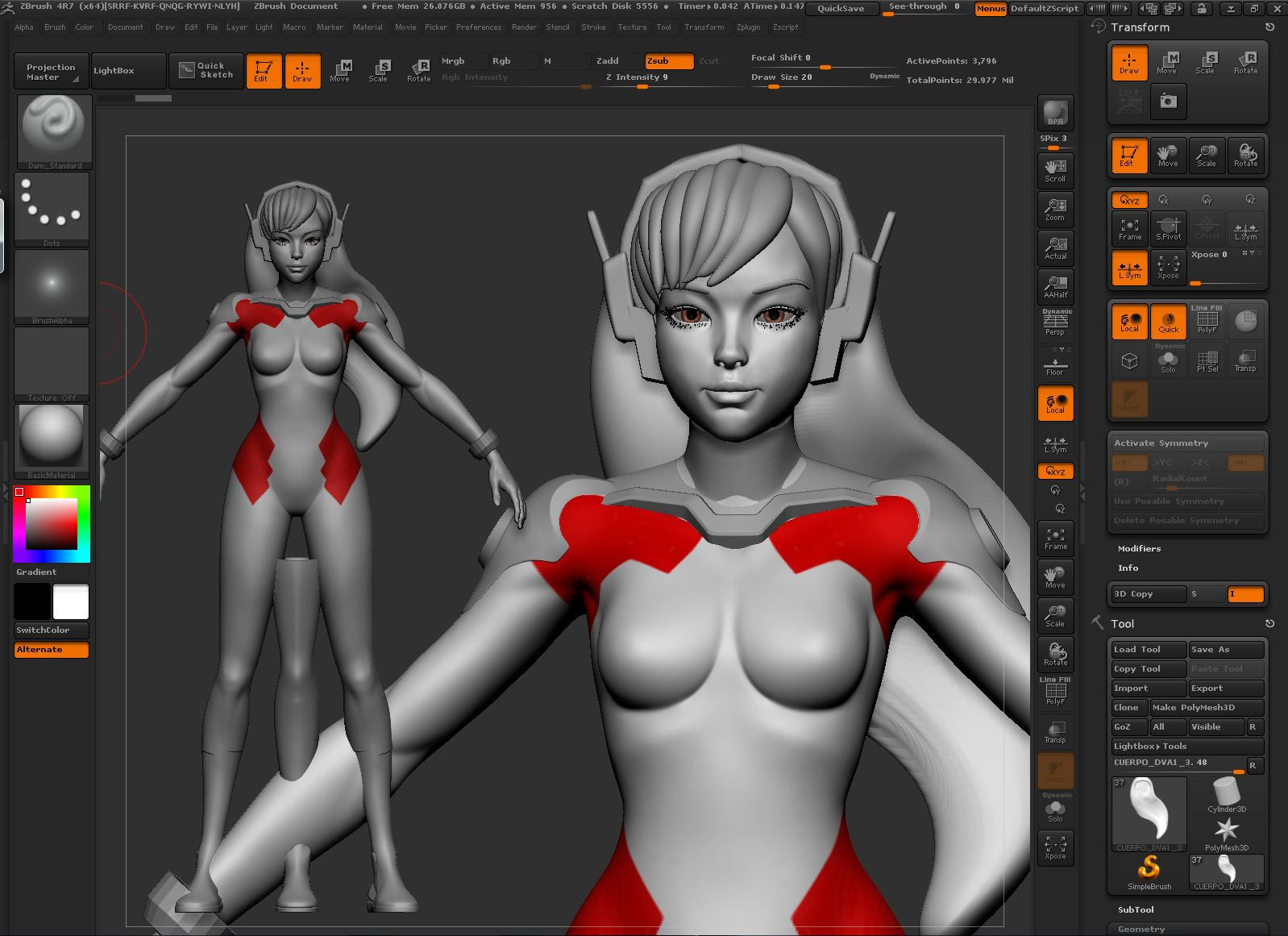The height and width of the screenshot is (936, 1288).
Task: Open Lightbox Tools dropdown
Action: coord(1187,746)
